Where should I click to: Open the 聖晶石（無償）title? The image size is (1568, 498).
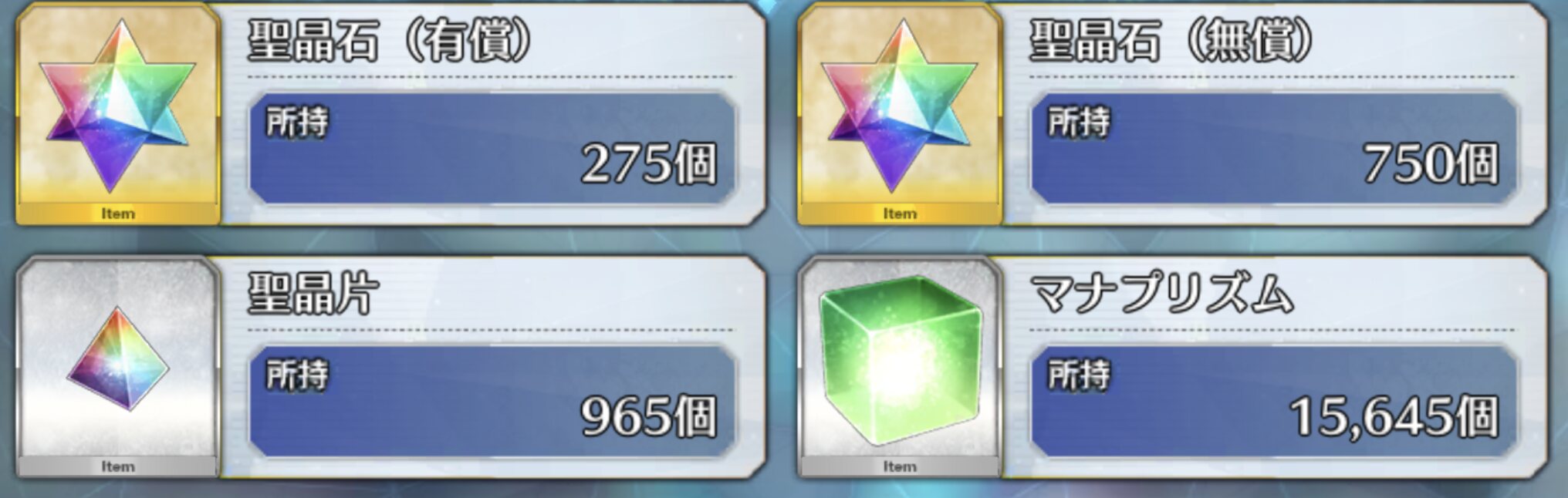coord(1172,41)
